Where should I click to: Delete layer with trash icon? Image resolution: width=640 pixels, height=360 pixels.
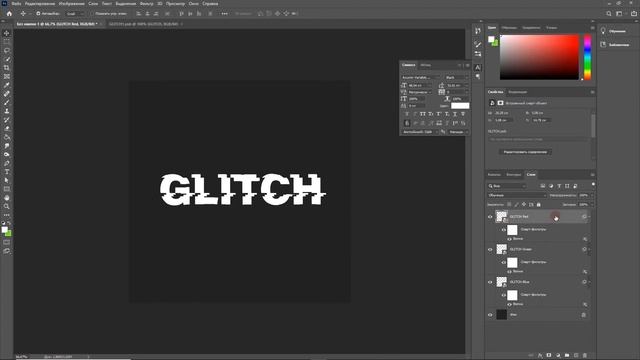click(x=584, y=356)
